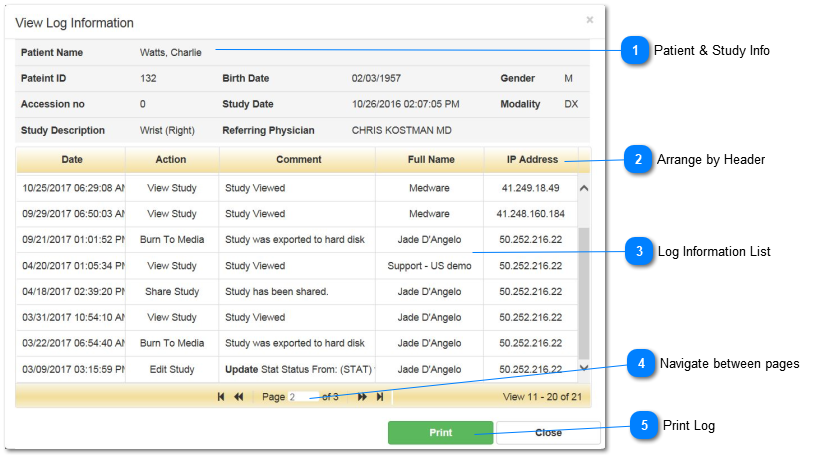Viewport: 816px width, 458px height.
Task: Jump to last page of log
Action: coord(380,397)
